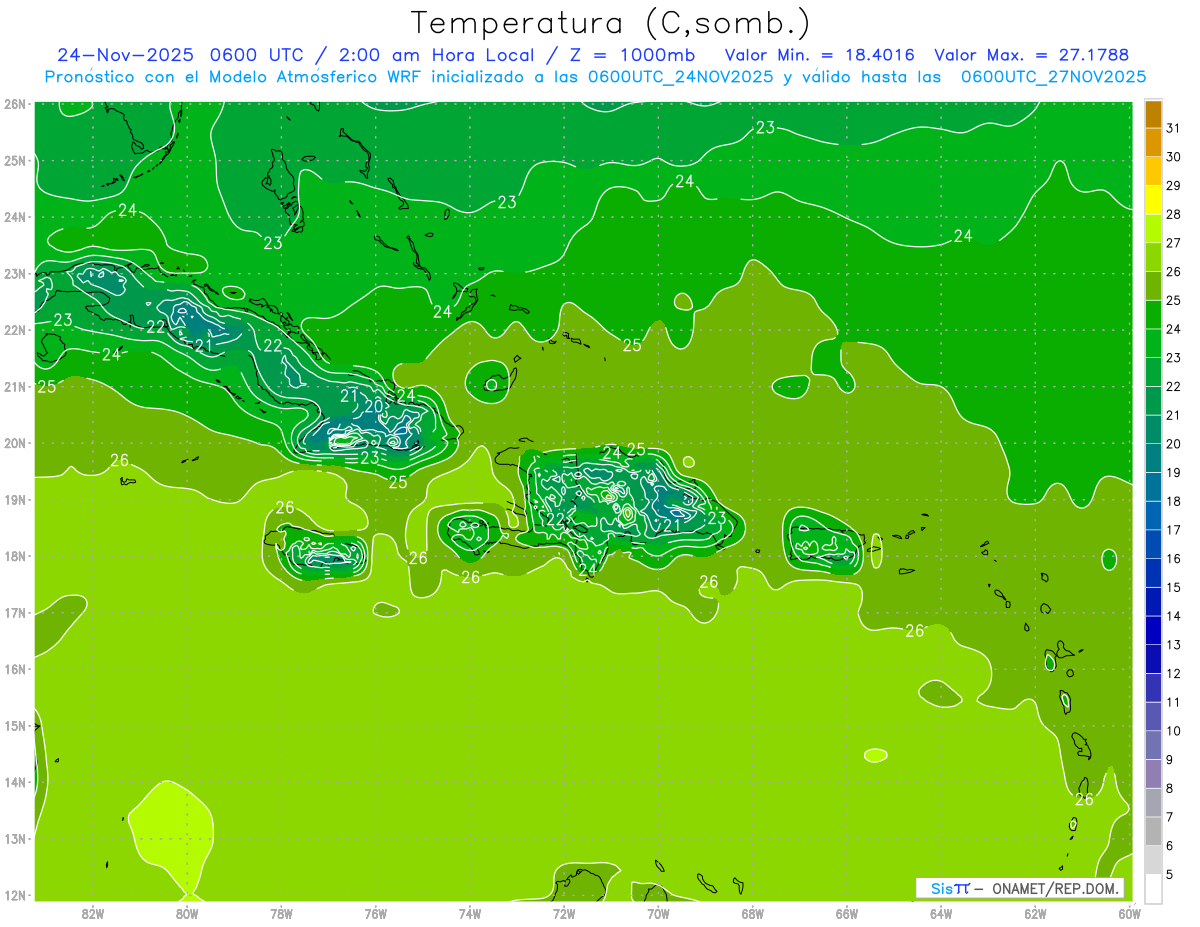Click the title 'Temperatura (C,somb.)'
Screen dimensions: 1200x927
pyautogui.click(x=611, y=23)
